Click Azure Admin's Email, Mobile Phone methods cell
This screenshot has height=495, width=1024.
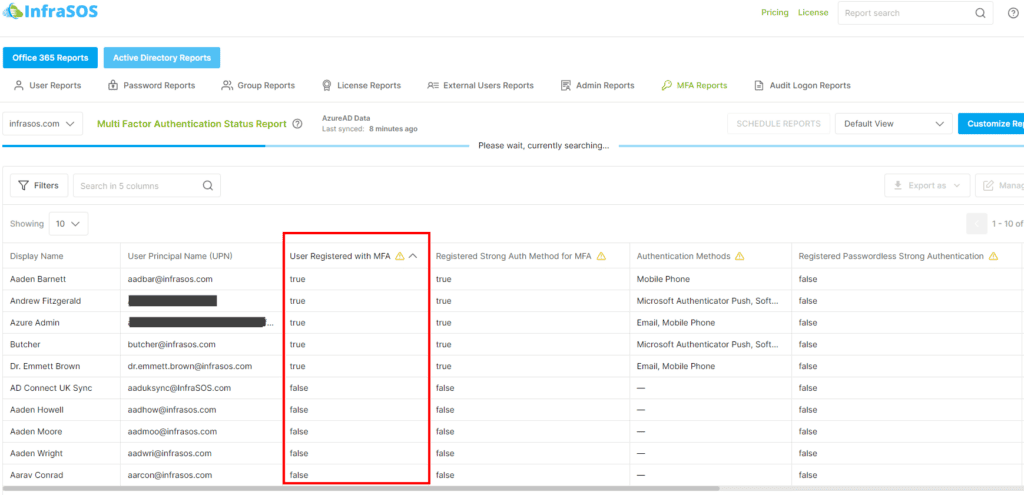coord(676,323)
